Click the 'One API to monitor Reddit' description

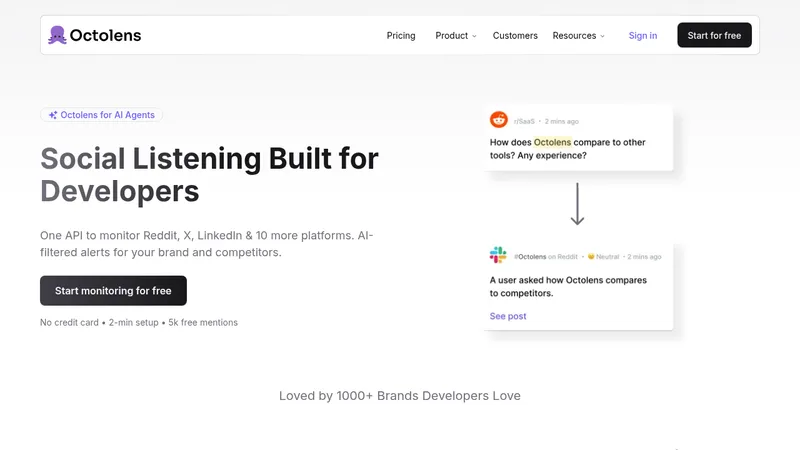[x=207, y=244]
